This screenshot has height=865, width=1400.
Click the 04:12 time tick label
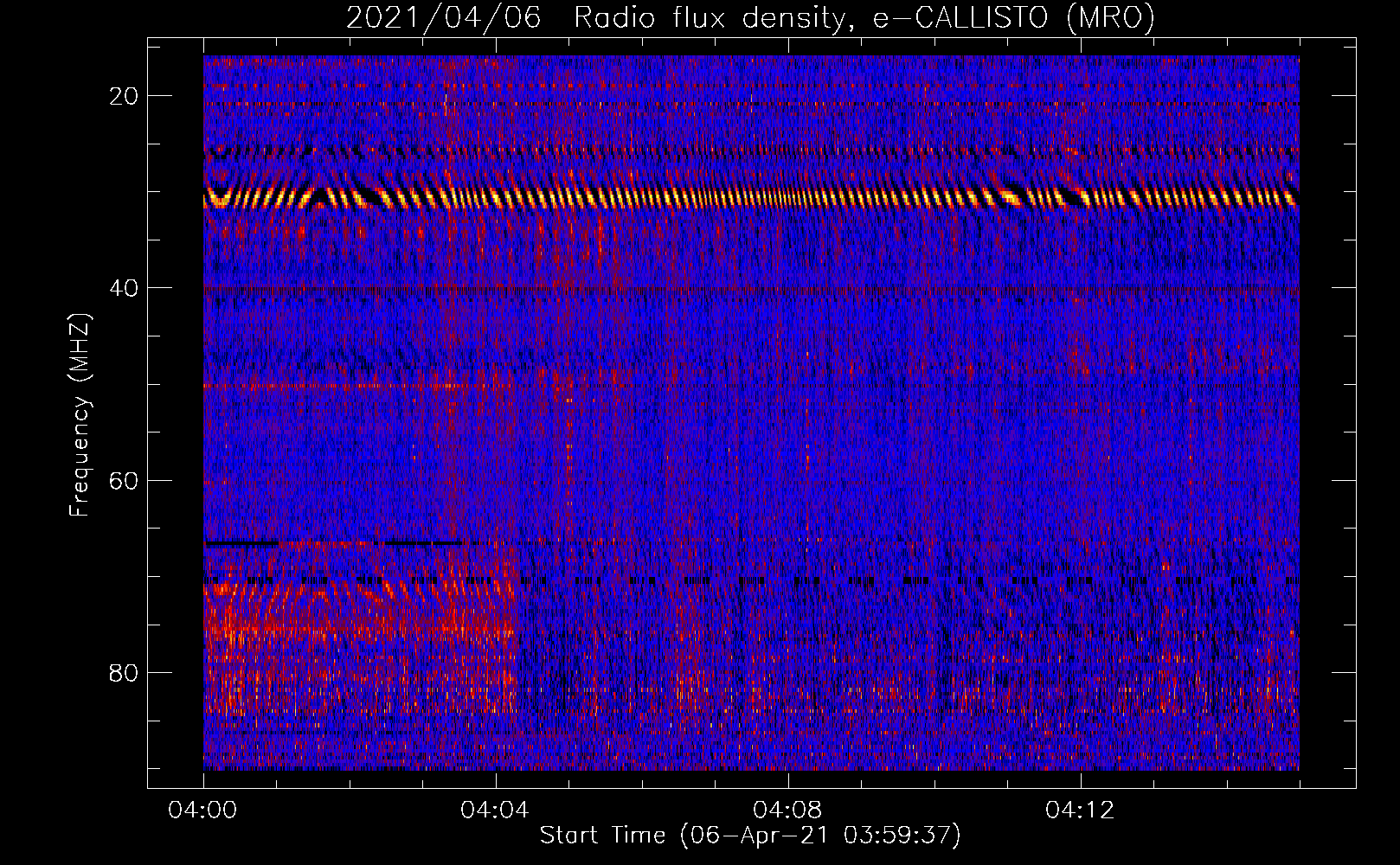[x=1080, y=811]
